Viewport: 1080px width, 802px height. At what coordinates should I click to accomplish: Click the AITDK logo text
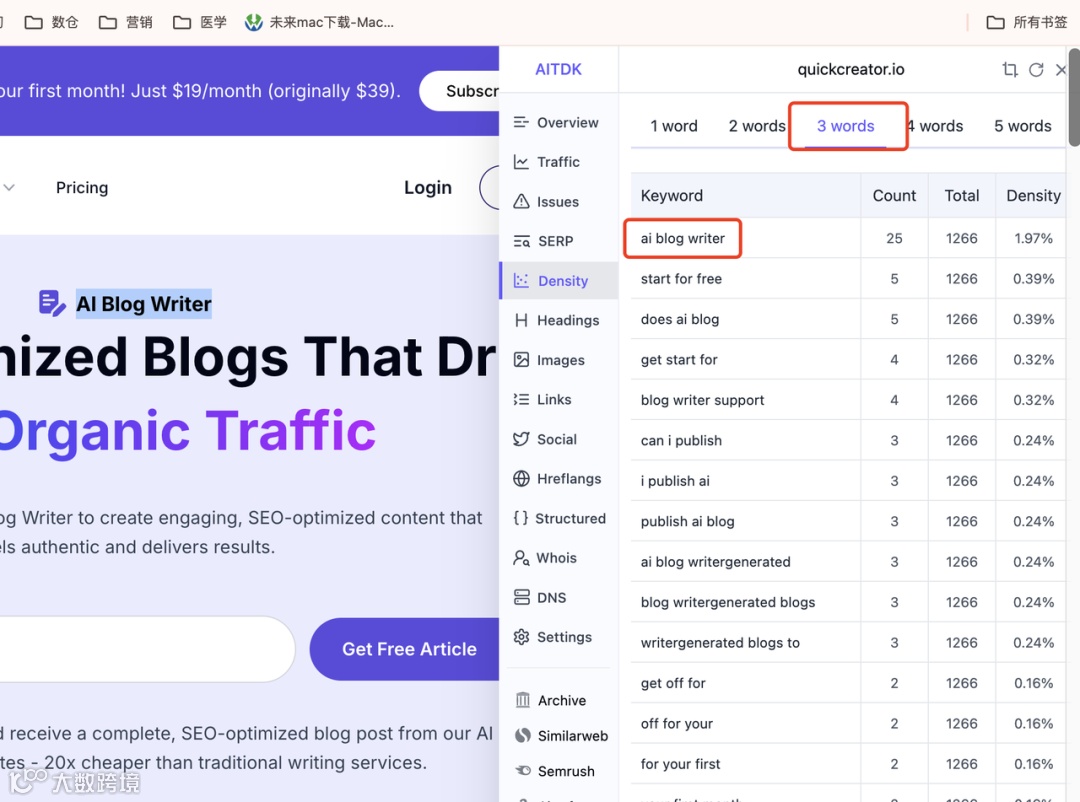[559, 70]
